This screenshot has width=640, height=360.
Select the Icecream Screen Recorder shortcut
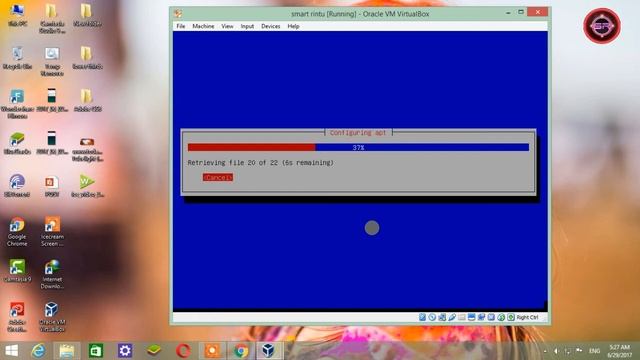52,231
